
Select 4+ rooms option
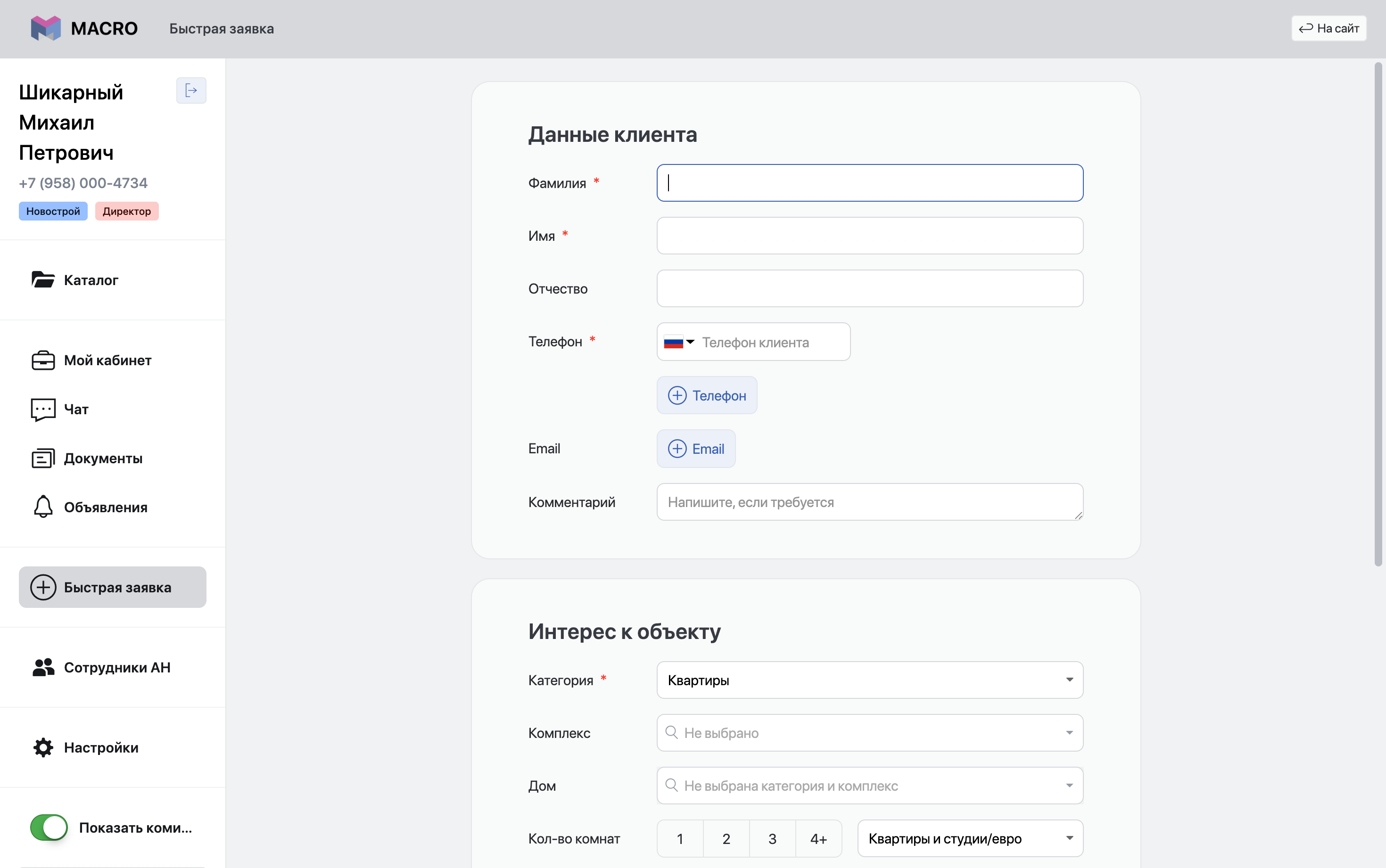(819, 839)
